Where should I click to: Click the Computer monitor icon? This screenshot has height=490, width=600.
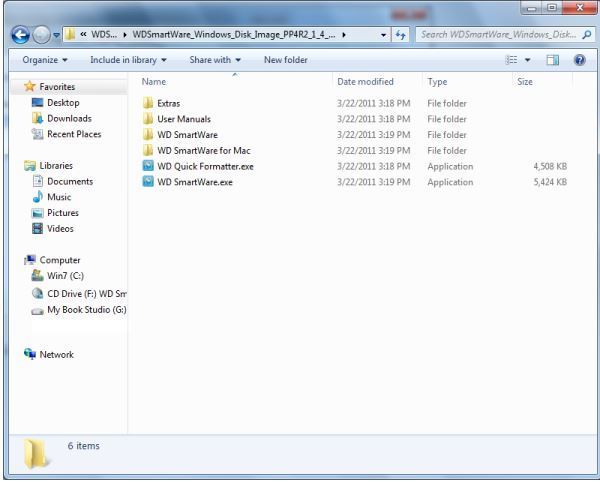pyautogui.click(x=30, y=260)
